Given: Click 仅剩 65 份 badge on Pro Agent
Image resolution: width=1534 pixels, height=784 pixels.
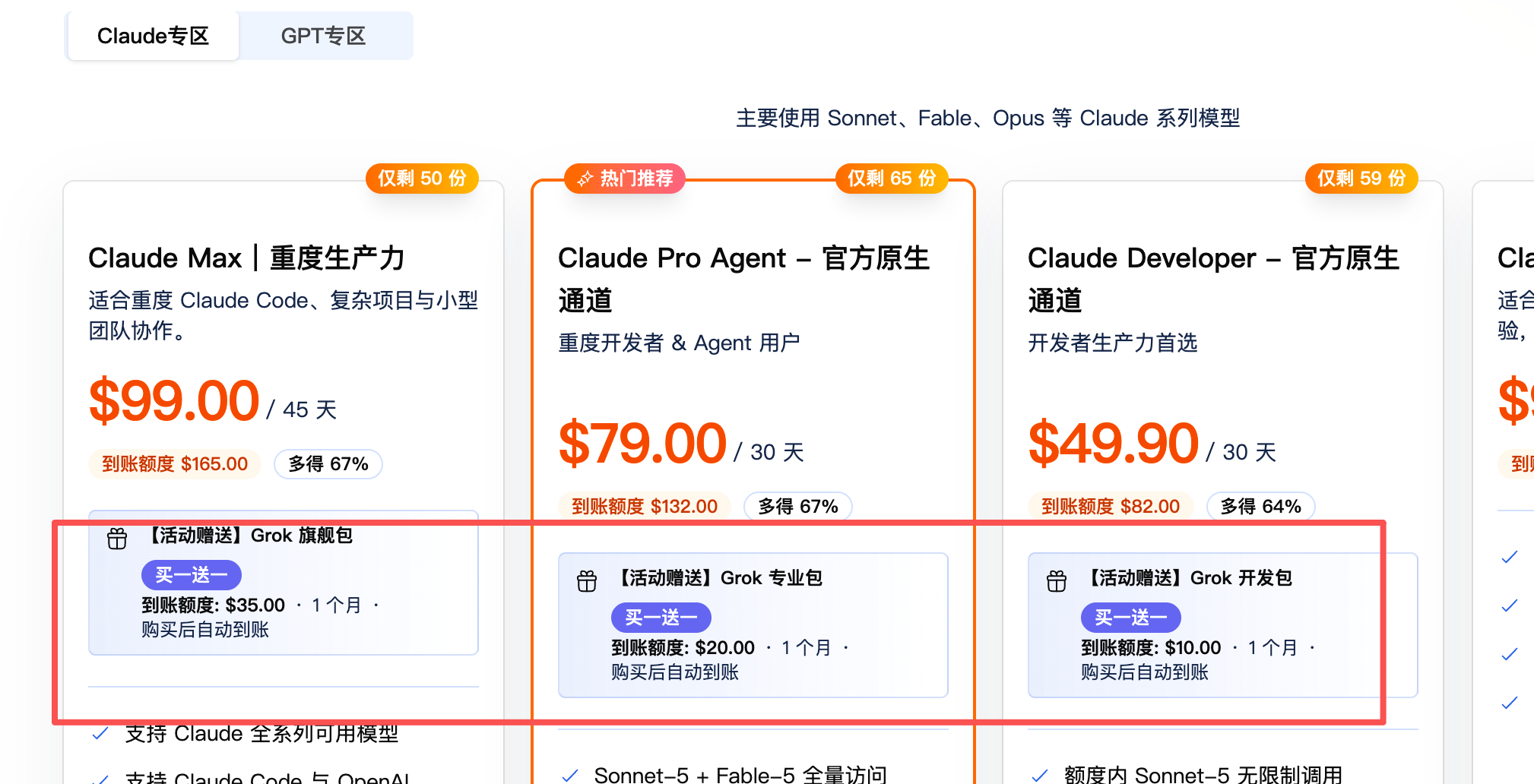Looking at the screenshot, I should 892,179.
